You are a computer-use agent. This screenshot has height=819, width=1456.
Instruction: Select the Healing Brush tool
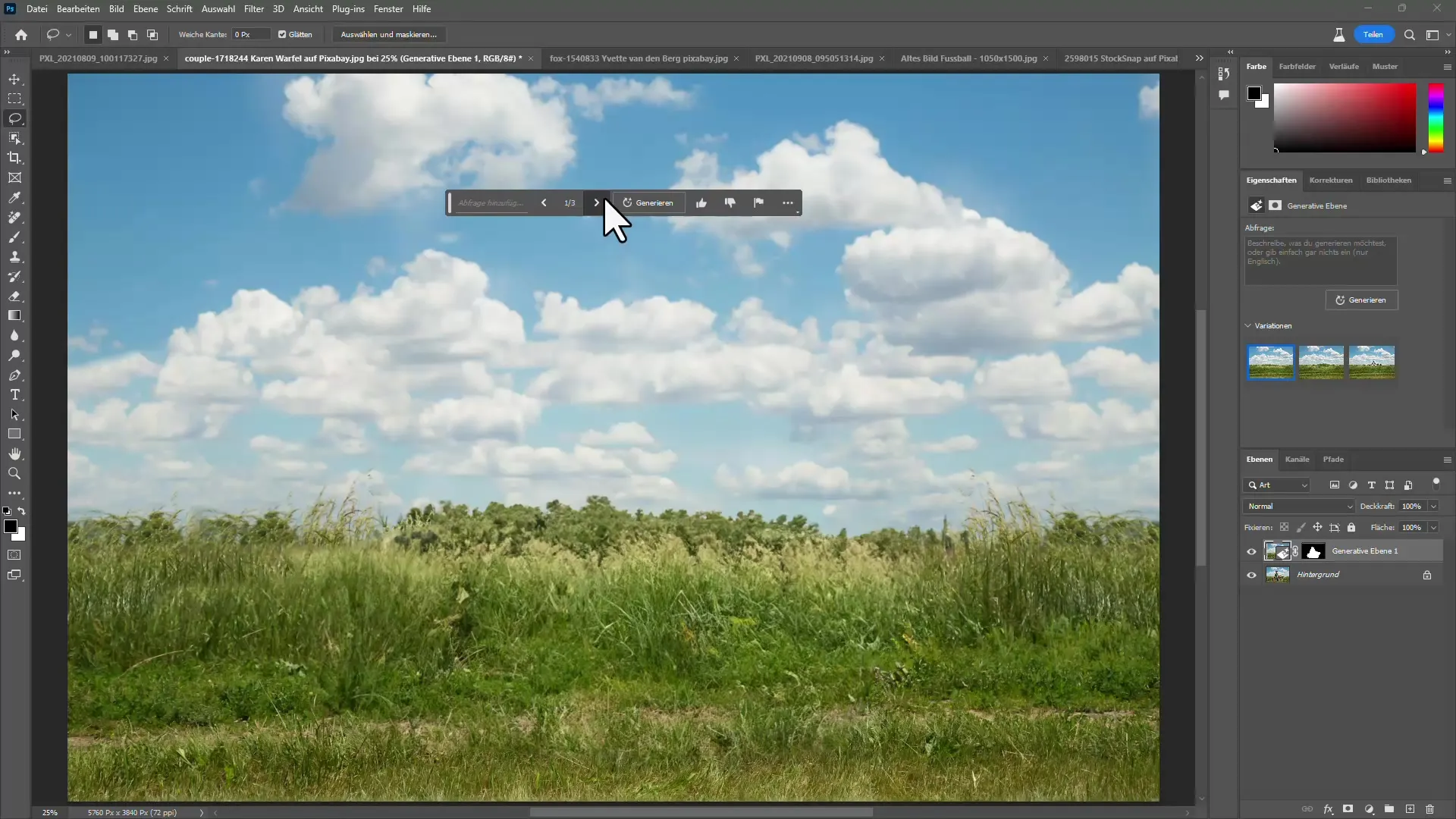[x=15, y=217]
